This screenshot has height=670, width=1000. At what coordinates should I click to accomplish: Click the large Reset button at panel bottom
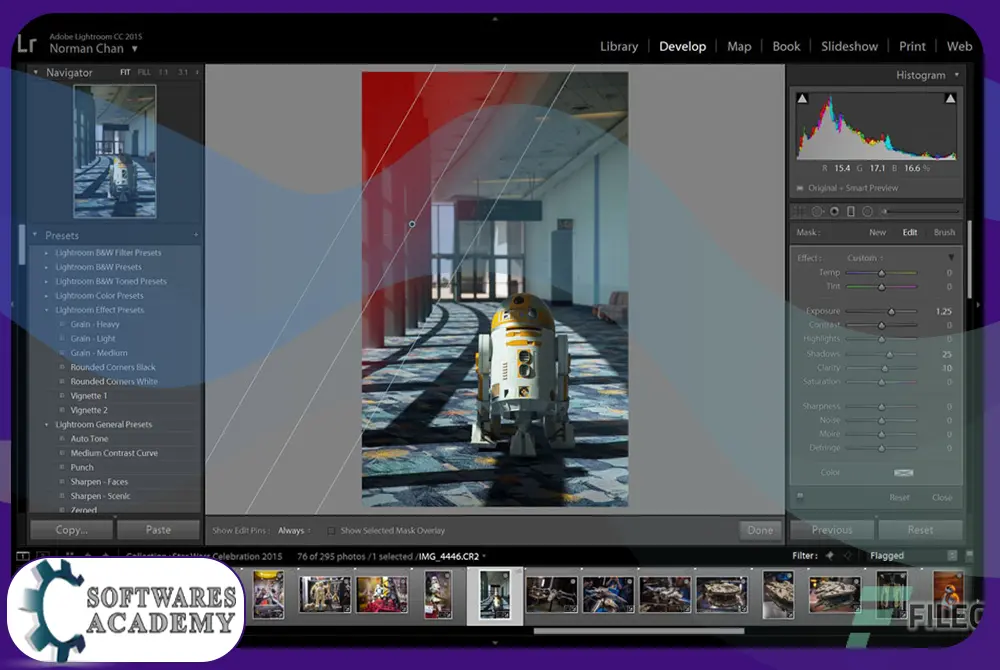920,530
